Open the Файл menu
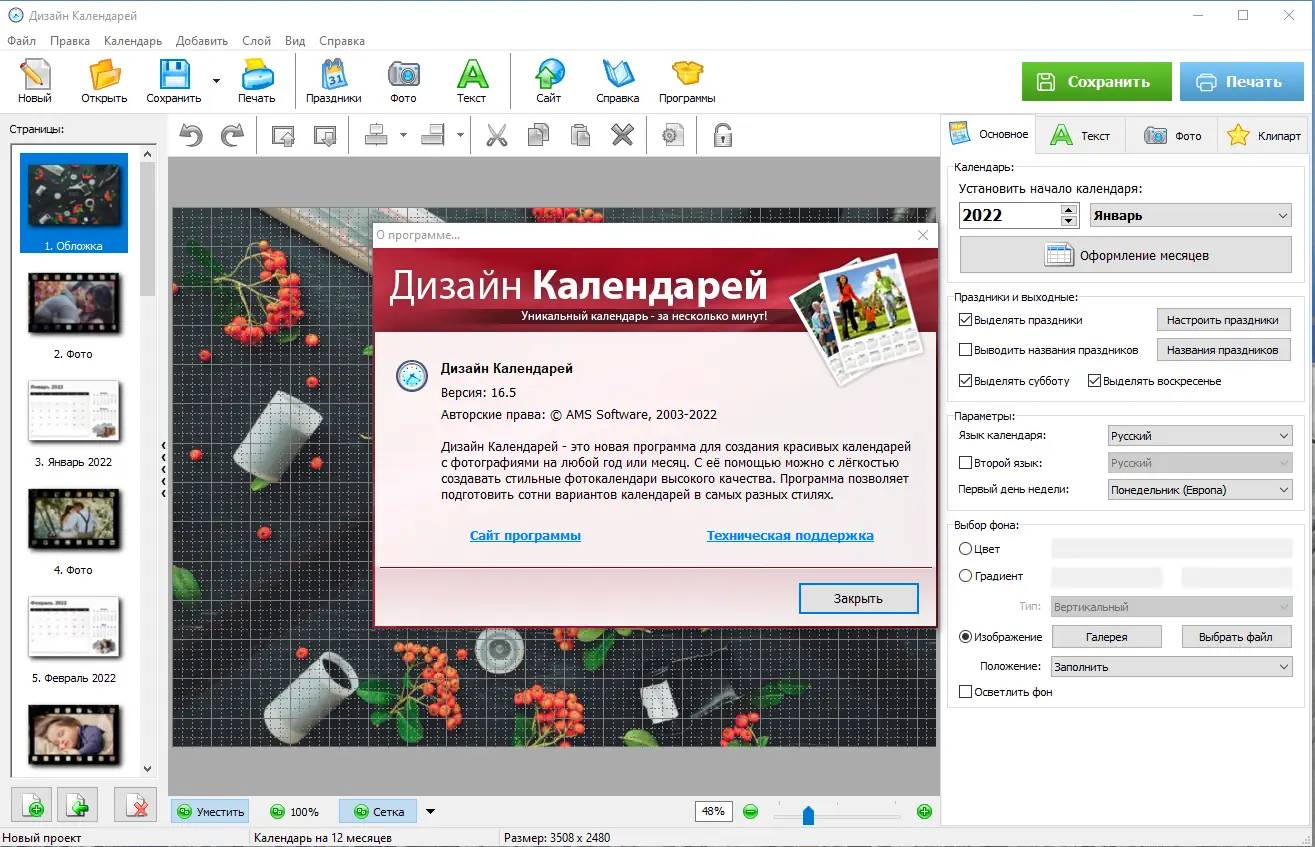 (x=21, y=41)
